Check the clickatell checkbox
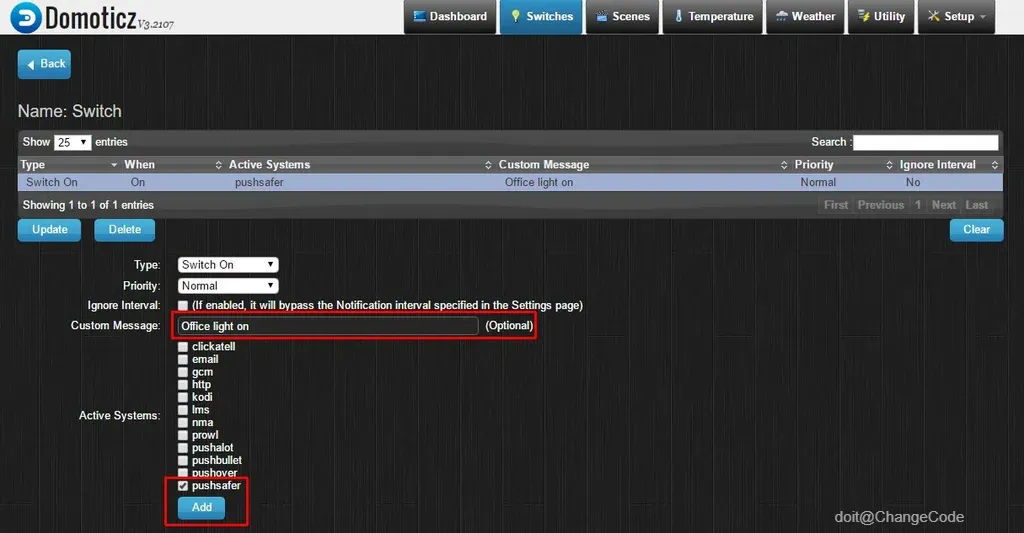1024x533 pixels. pyautogui.click(x=183, y=347)
